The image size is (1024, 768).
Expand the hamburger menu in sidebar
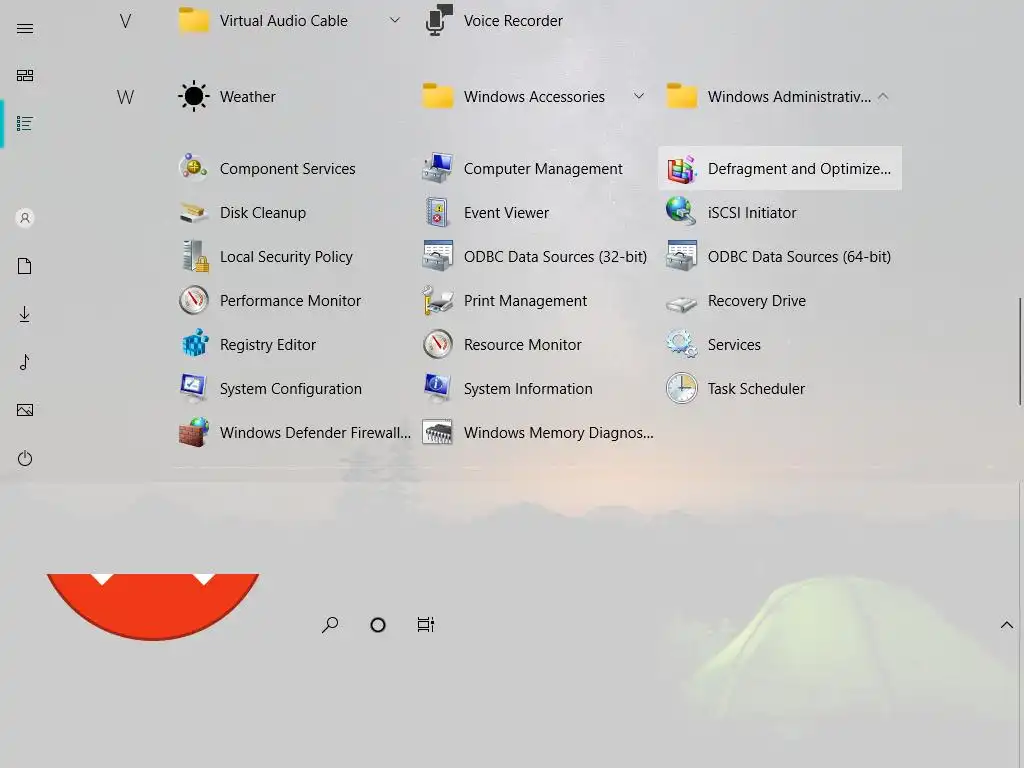(25, 28)
